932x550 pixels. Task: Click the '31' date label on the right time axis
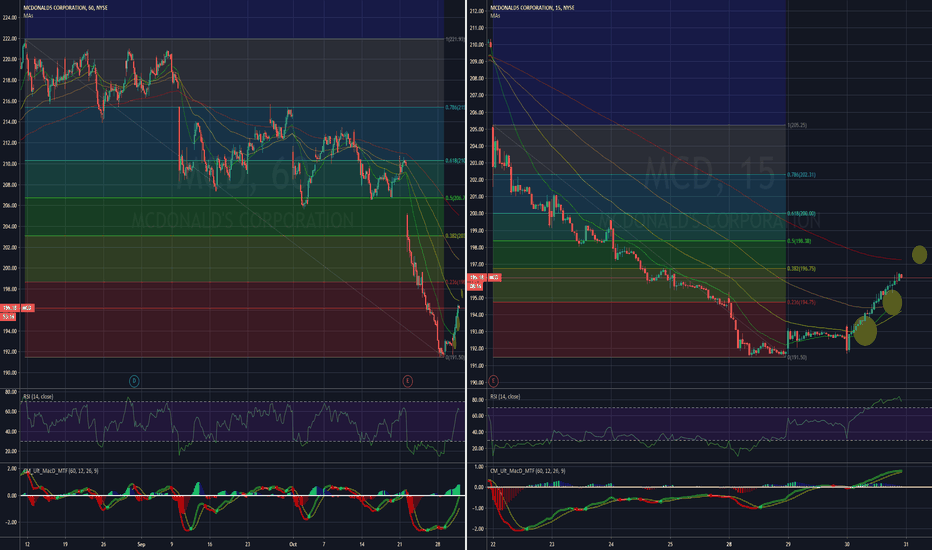906,544
